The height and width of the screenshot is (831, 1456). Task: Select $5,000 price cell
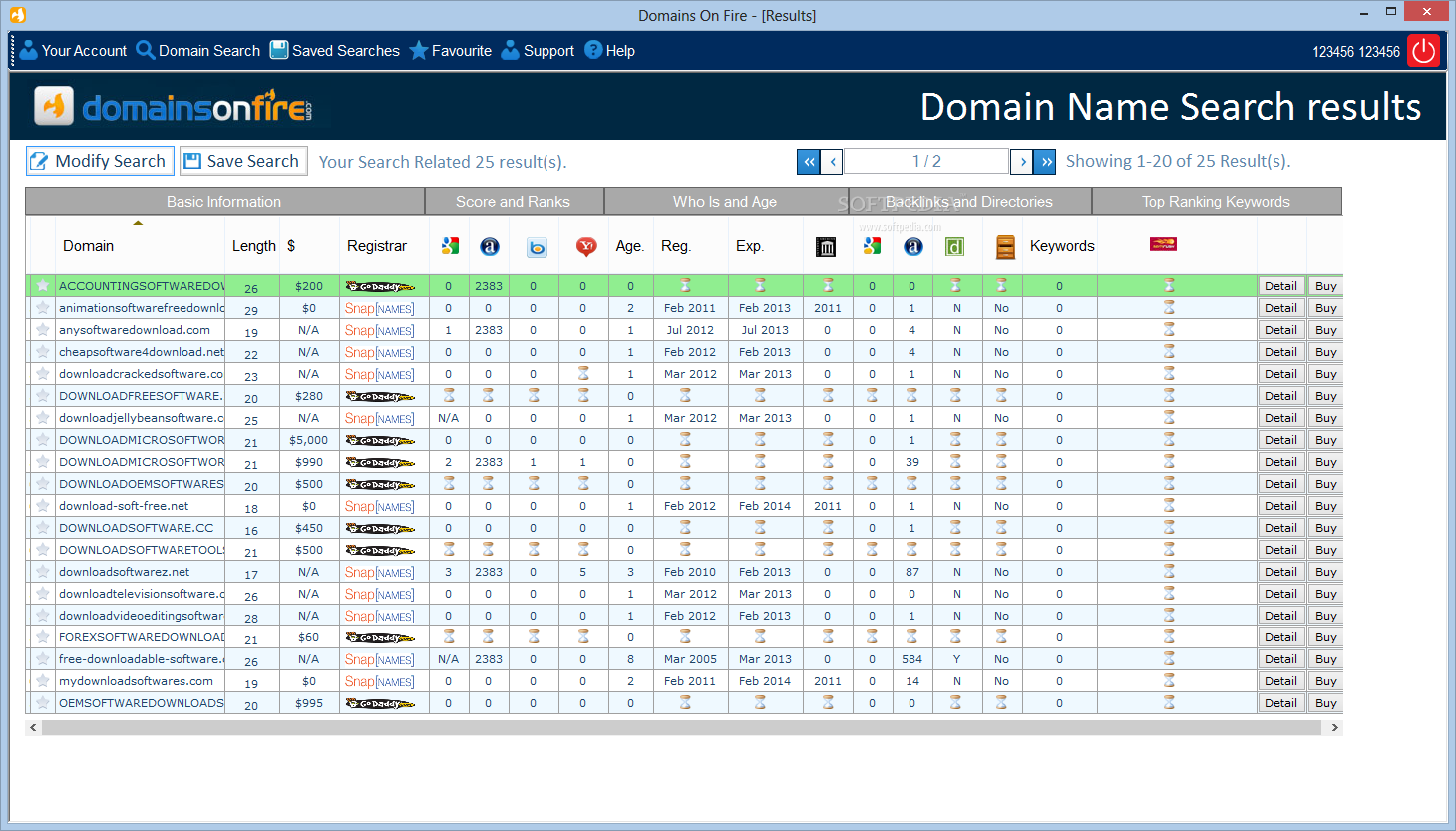(x=308, y=440)
